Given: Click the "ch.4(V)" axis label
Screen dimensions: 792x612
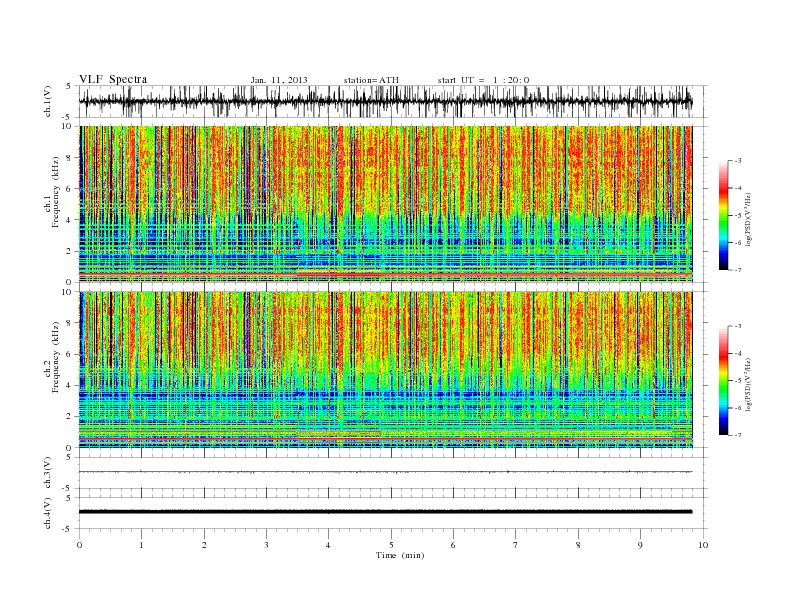Looking at the screenshot, I should point(48,513).
